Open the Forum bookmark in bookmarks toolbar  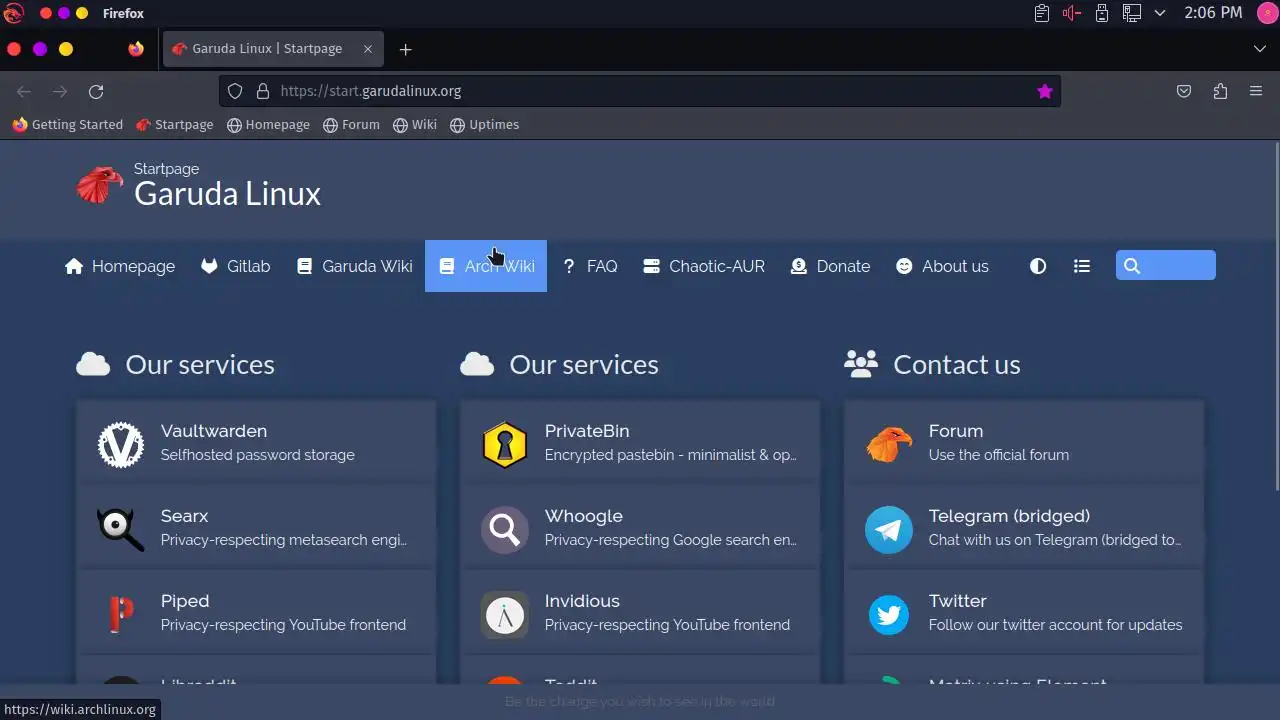pos(351,125)
